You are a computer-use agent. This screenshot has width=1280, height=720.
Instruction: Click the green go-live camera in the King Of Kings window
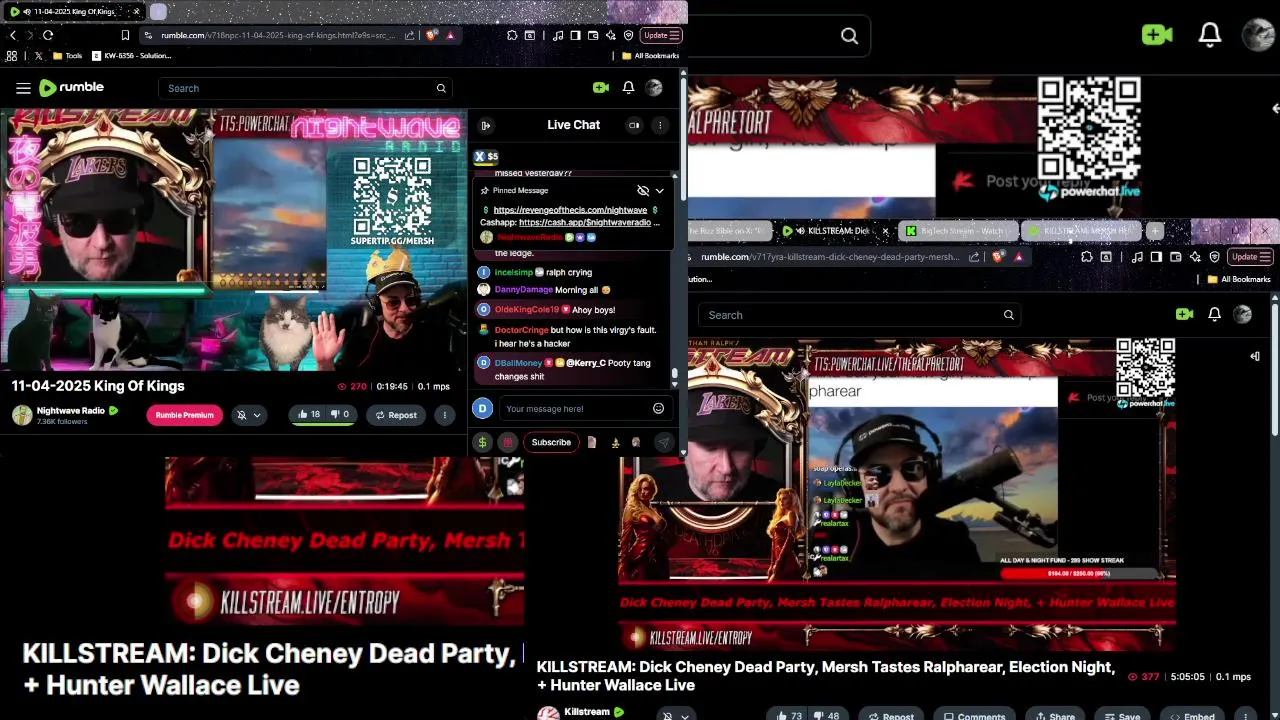[601, 88]
